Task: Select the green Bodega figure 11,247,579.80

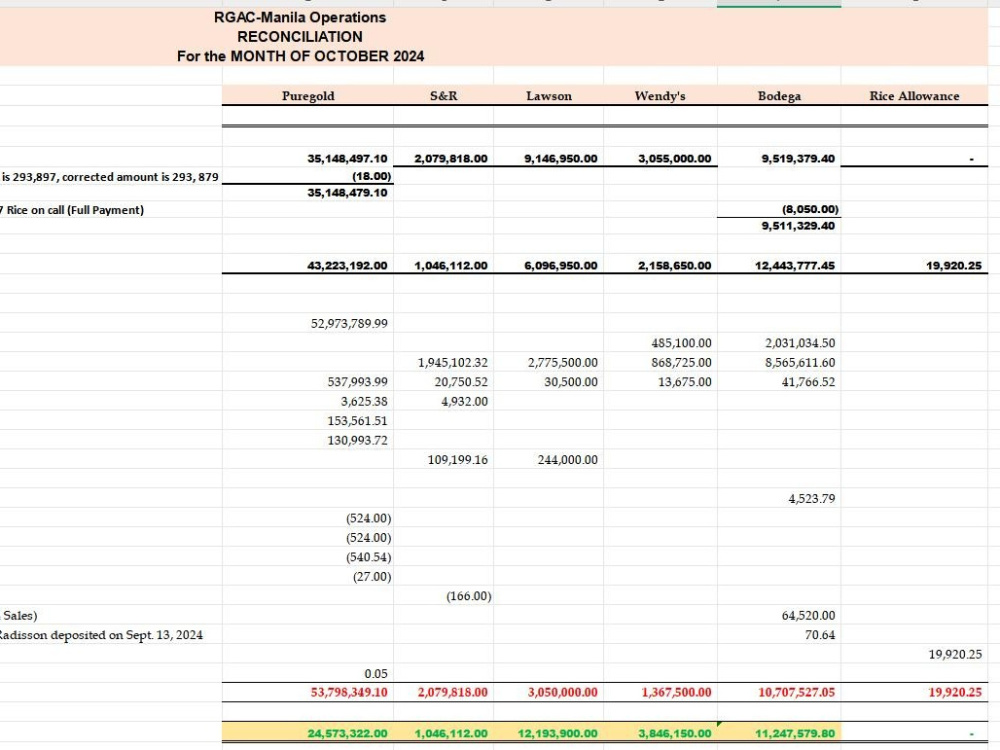Action: pyautogui.click(x=795, y=734)
